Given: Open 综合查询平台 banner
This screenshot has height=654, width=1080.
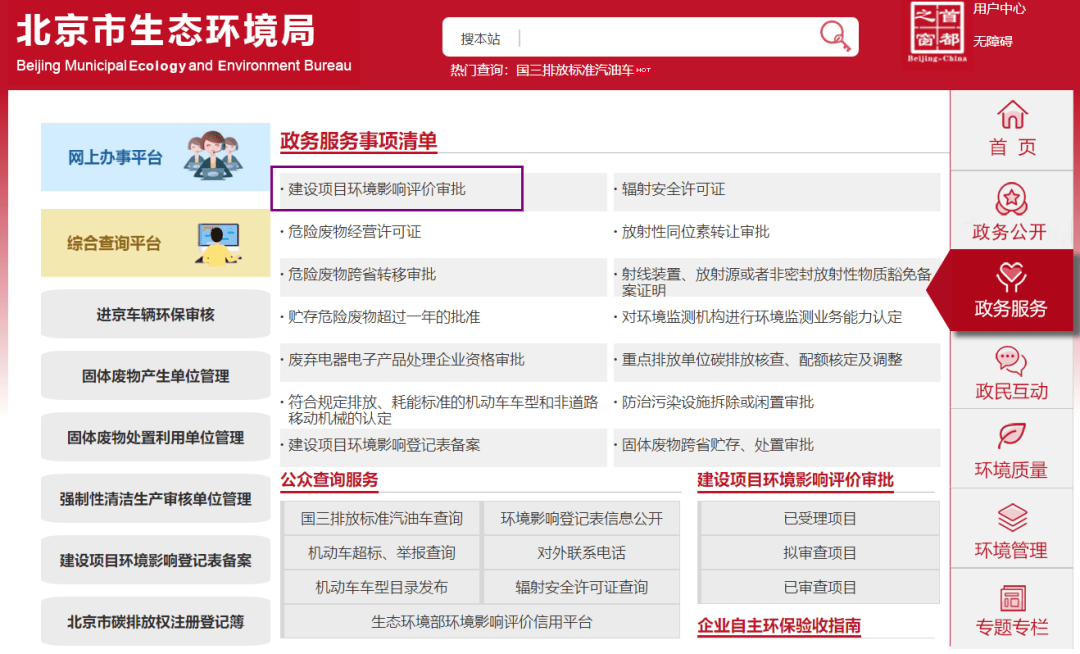Looking at the screenshot, I should pos(155,243).
